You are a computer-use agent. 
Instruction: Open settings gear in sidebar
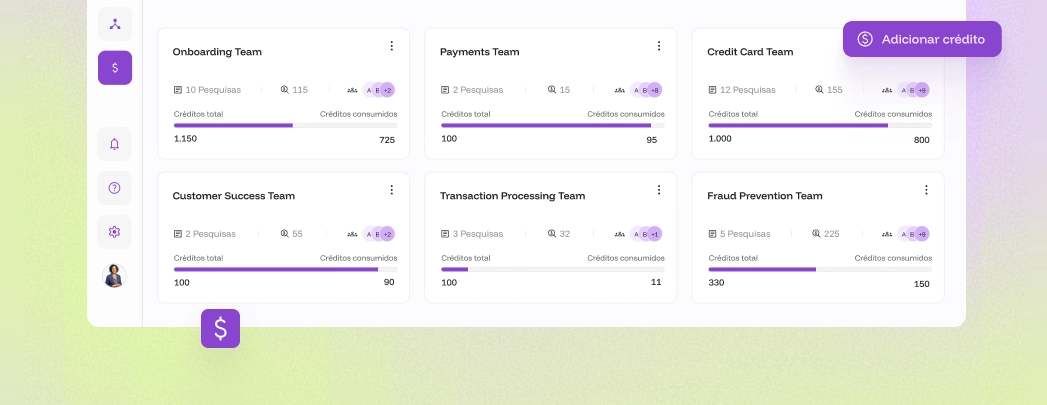pos(114,232)
